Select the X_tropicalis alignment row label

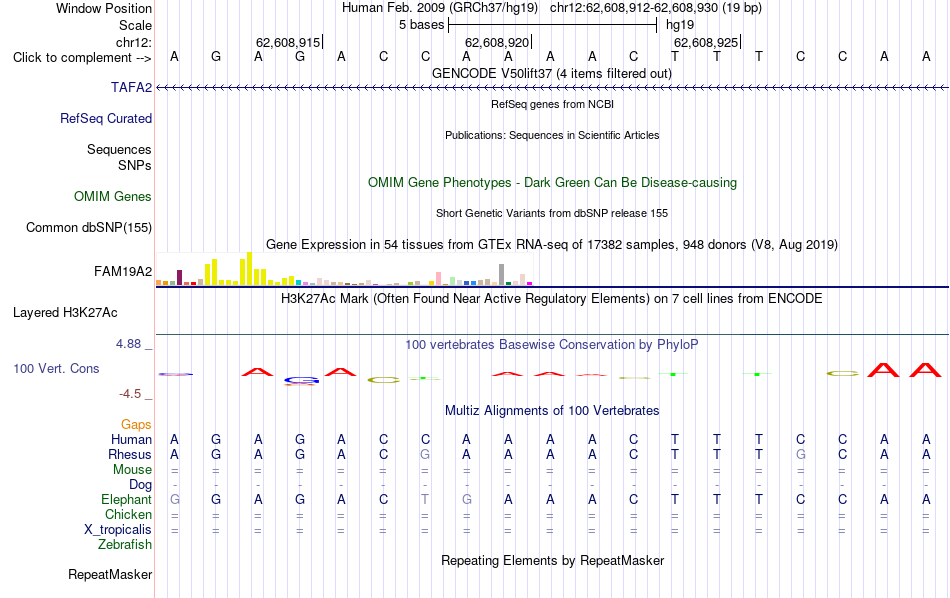tap(118, 530)
